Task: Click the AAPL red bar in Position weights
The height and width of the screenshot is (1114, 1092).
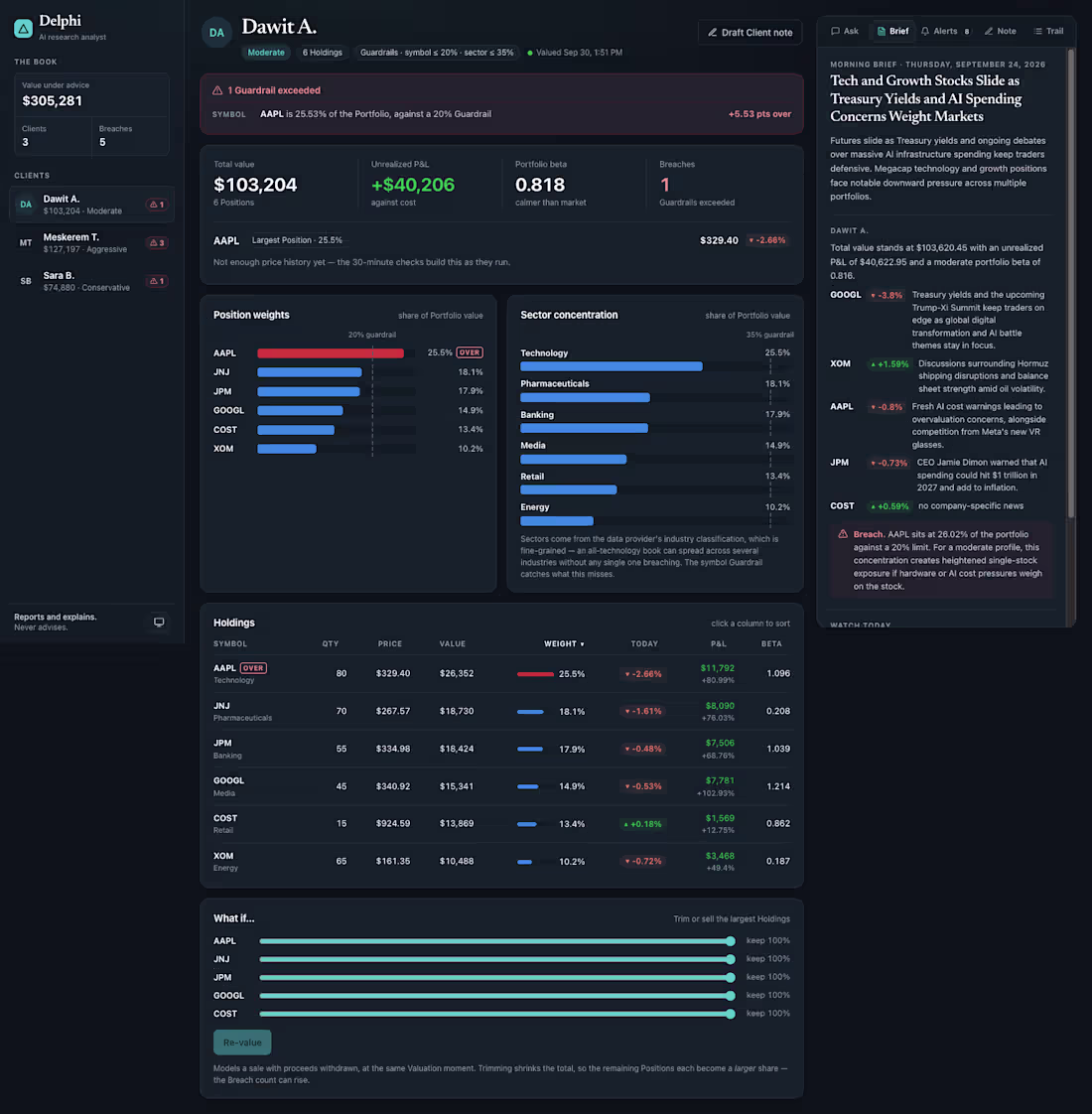Action: tap(331, 353)
